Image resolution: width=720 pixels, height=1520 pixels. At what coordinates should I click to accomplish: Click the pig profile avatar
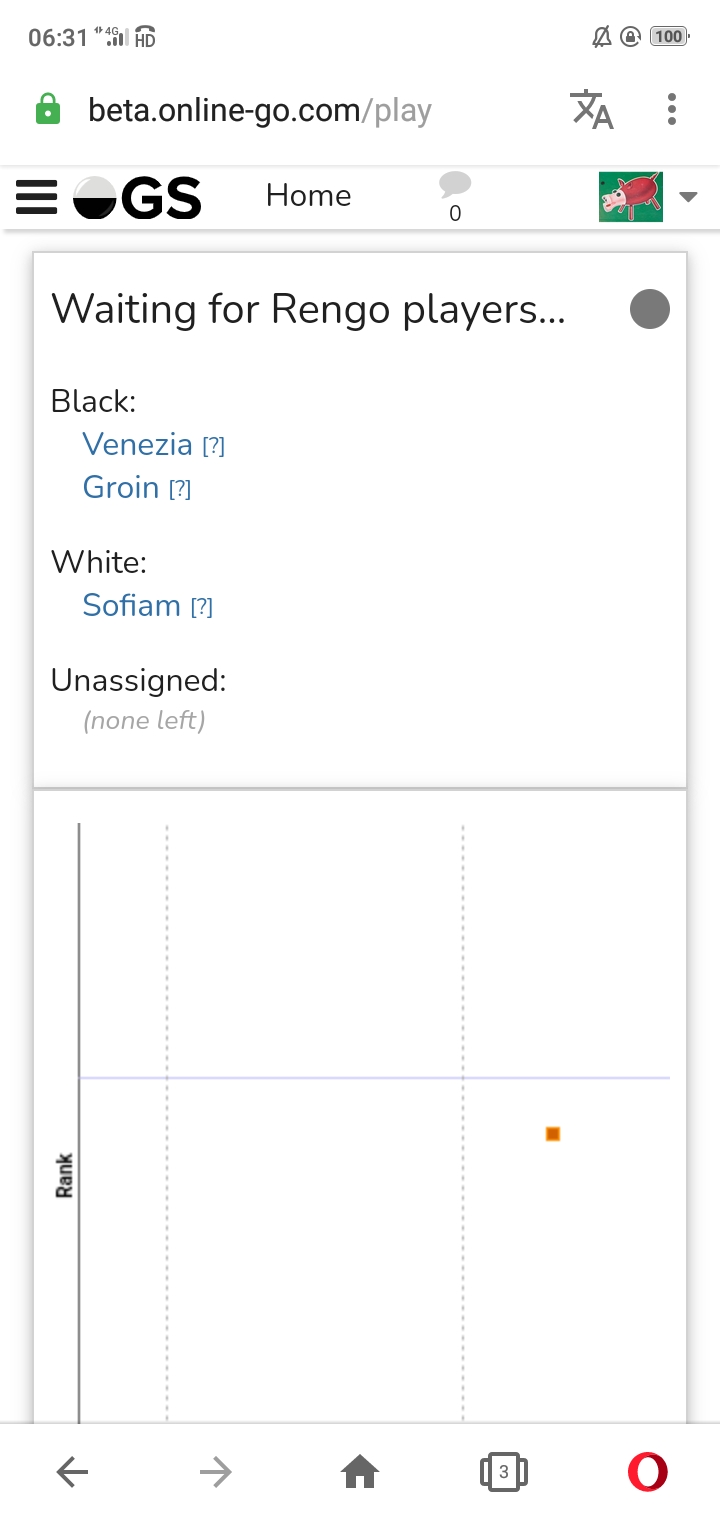point(630,196)
